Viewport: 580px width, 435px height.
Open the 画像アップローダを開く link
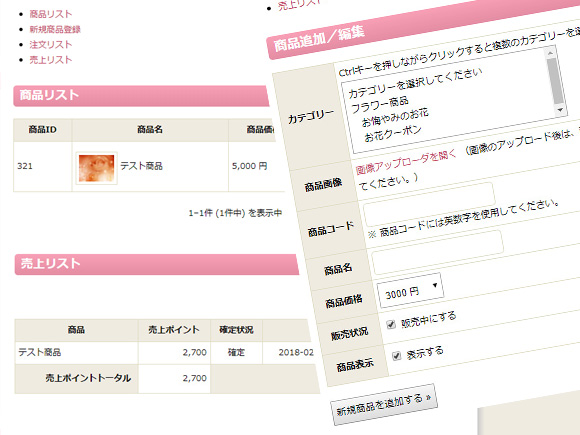(x=406, y=162)
